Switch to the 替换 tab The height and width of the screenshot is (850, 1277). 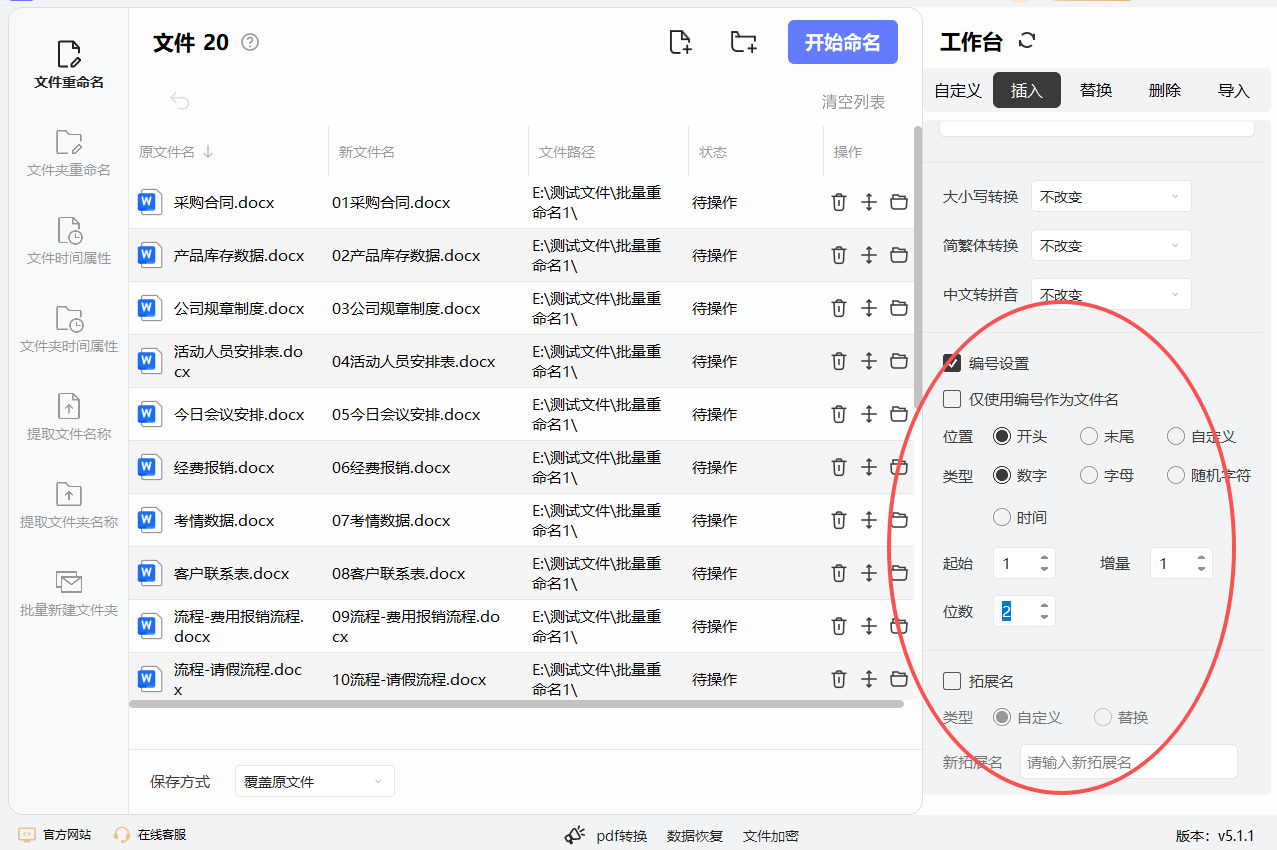[1096, 90]
